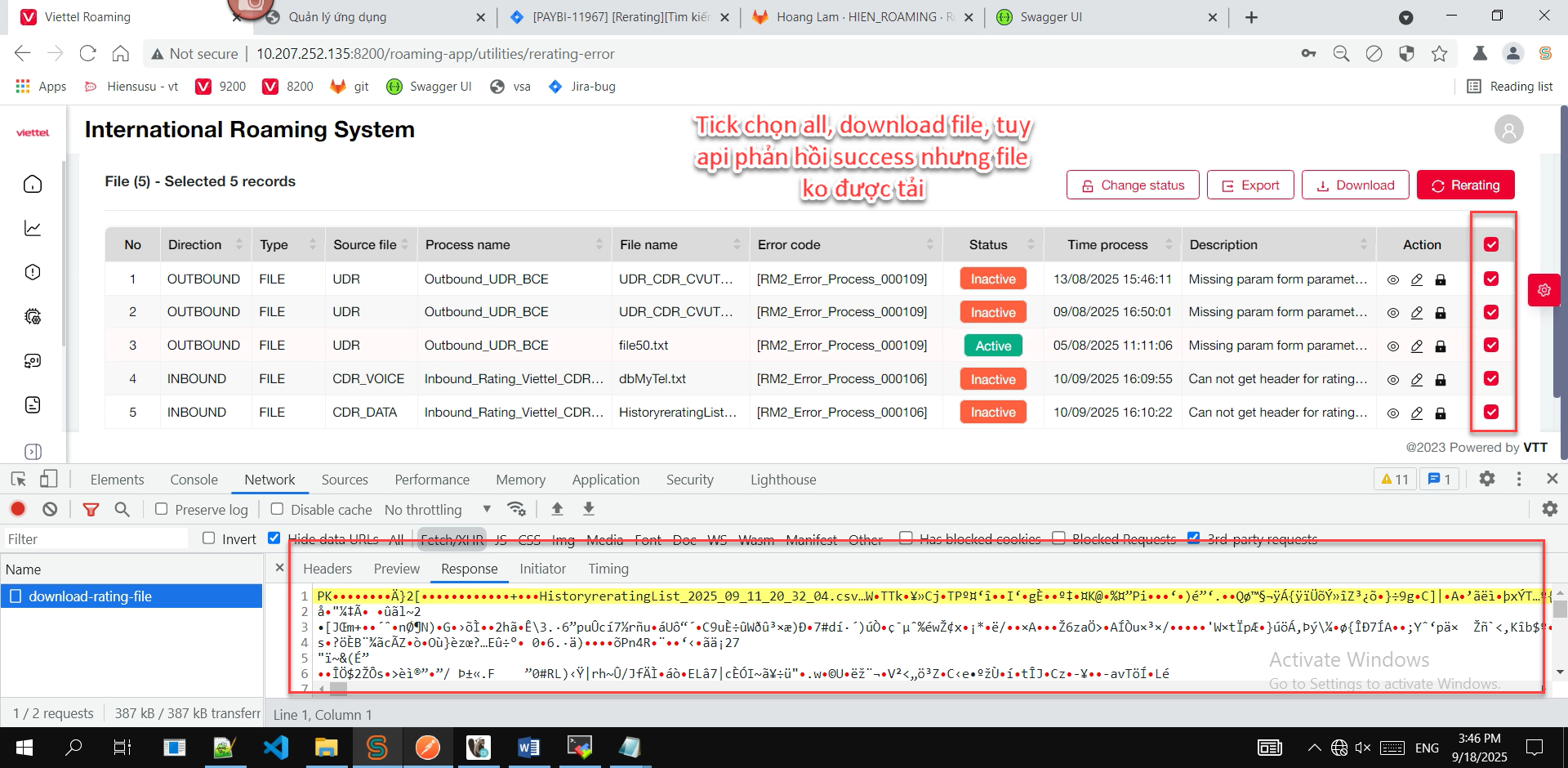Click the lock icon in row 5
Screen dimensions: 1568x768
pyautogui.click(x=1441, y=413)
